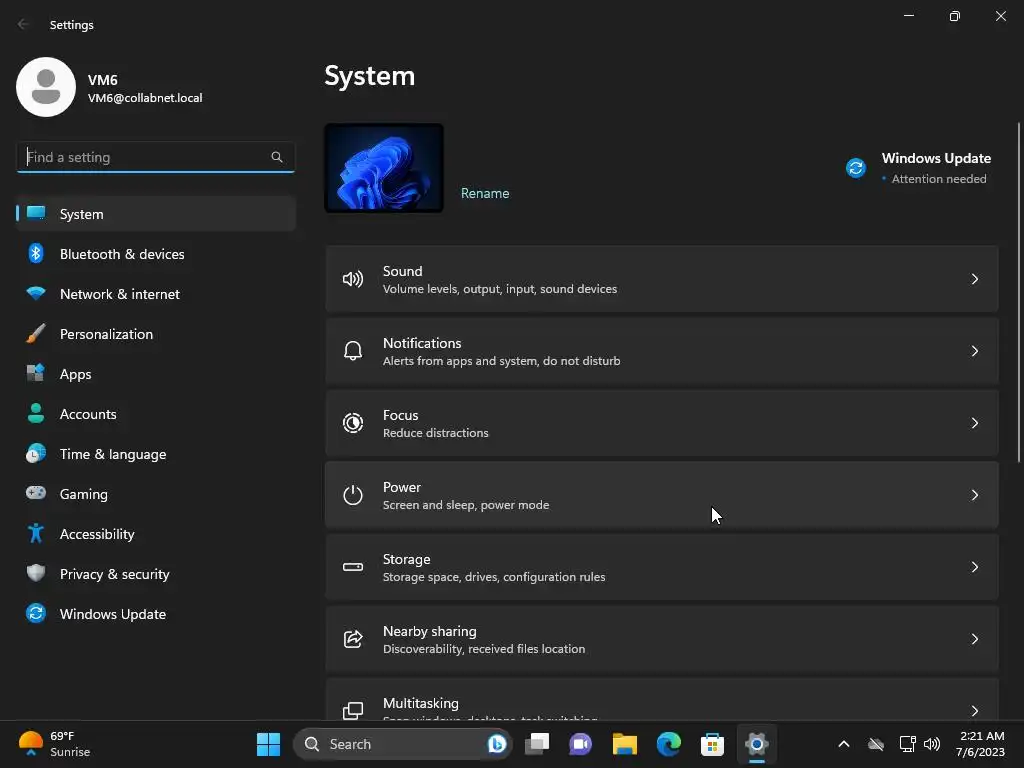Click the Multitasking icon
Image resolution: width=1024 pixels, height=768 pixels.
click(353, 711)
